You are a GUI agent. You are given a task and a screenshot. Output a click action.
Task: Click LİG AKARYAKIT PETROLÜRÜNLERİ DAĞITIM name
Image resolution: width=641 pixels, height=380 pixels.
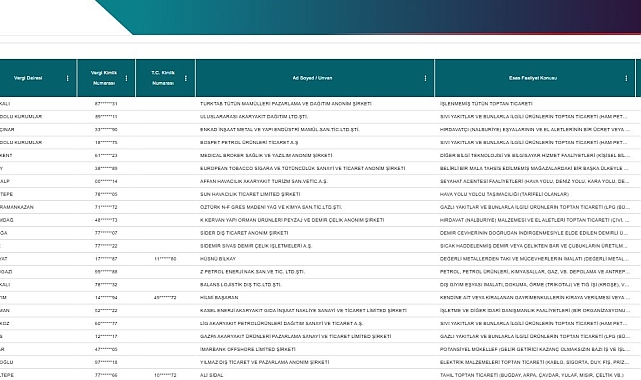281,324
